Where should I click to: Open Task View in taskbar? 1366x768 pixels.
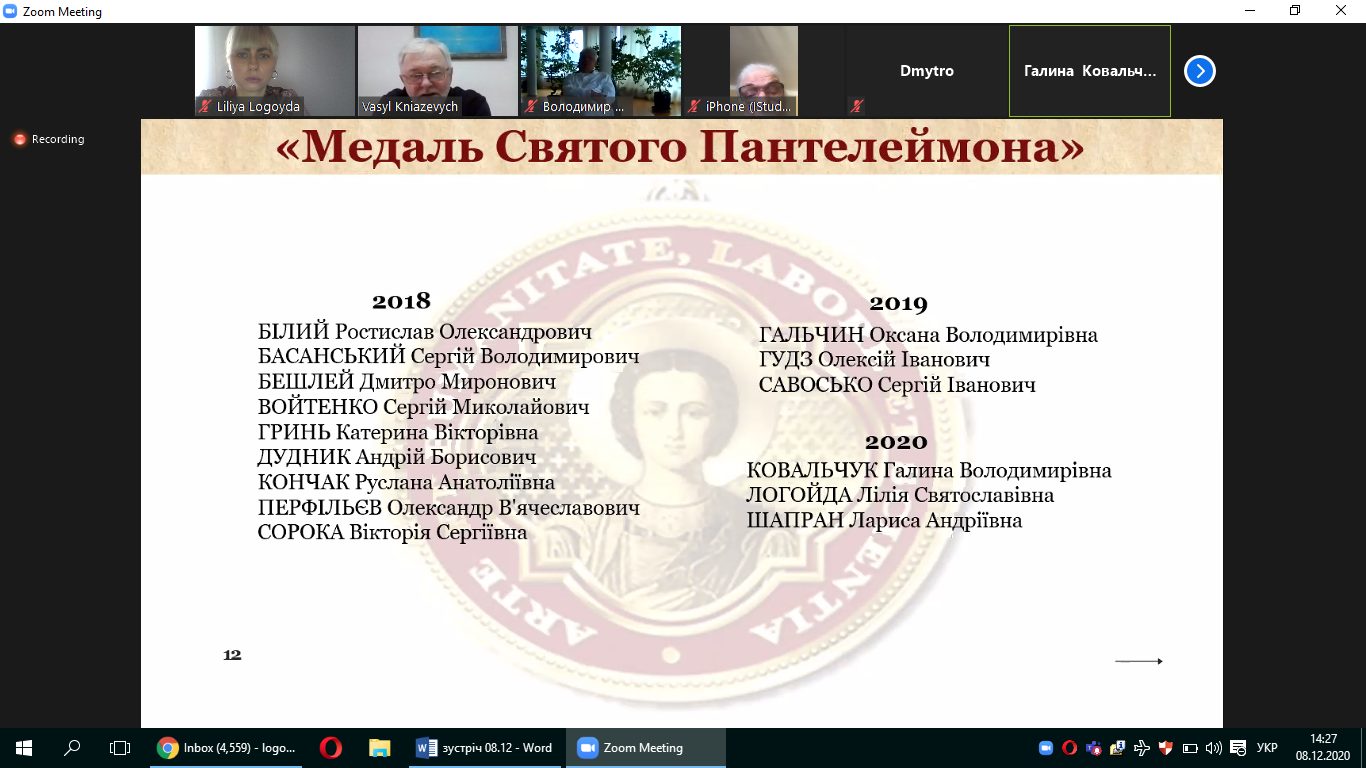[x=120, y=748]
